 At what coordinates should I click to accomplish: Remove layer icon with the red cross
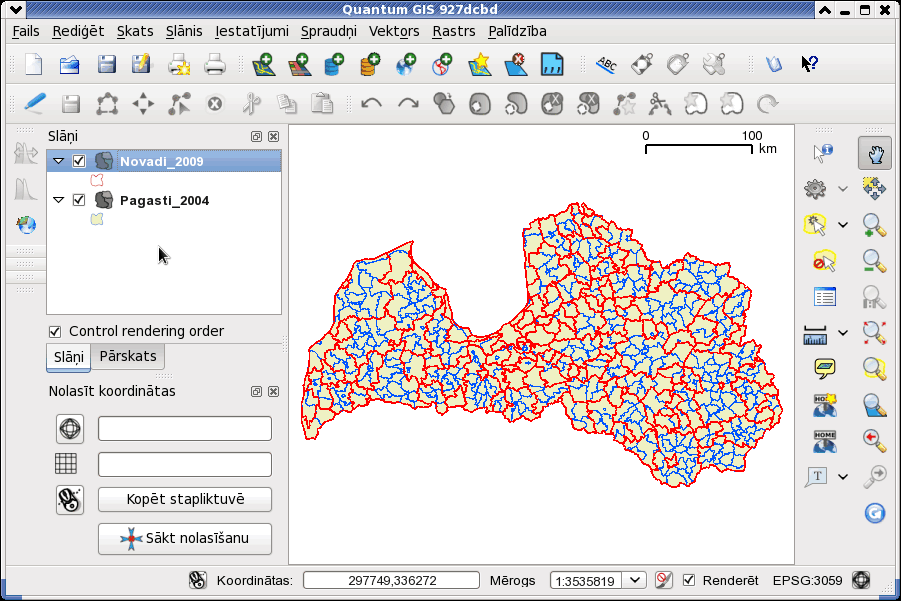click(x=515, y=64)
